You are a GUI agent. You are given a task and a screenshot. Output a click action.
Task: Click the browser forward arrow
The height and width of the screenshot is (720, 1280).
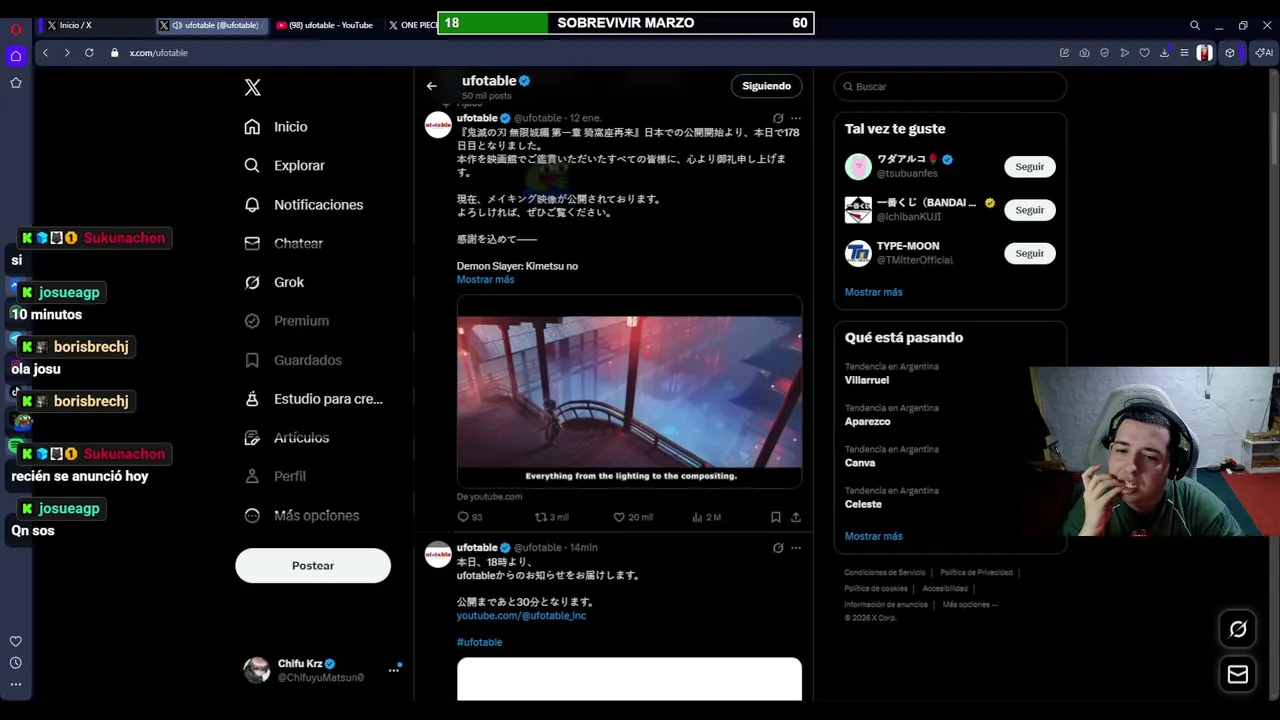tap(67, 53)
